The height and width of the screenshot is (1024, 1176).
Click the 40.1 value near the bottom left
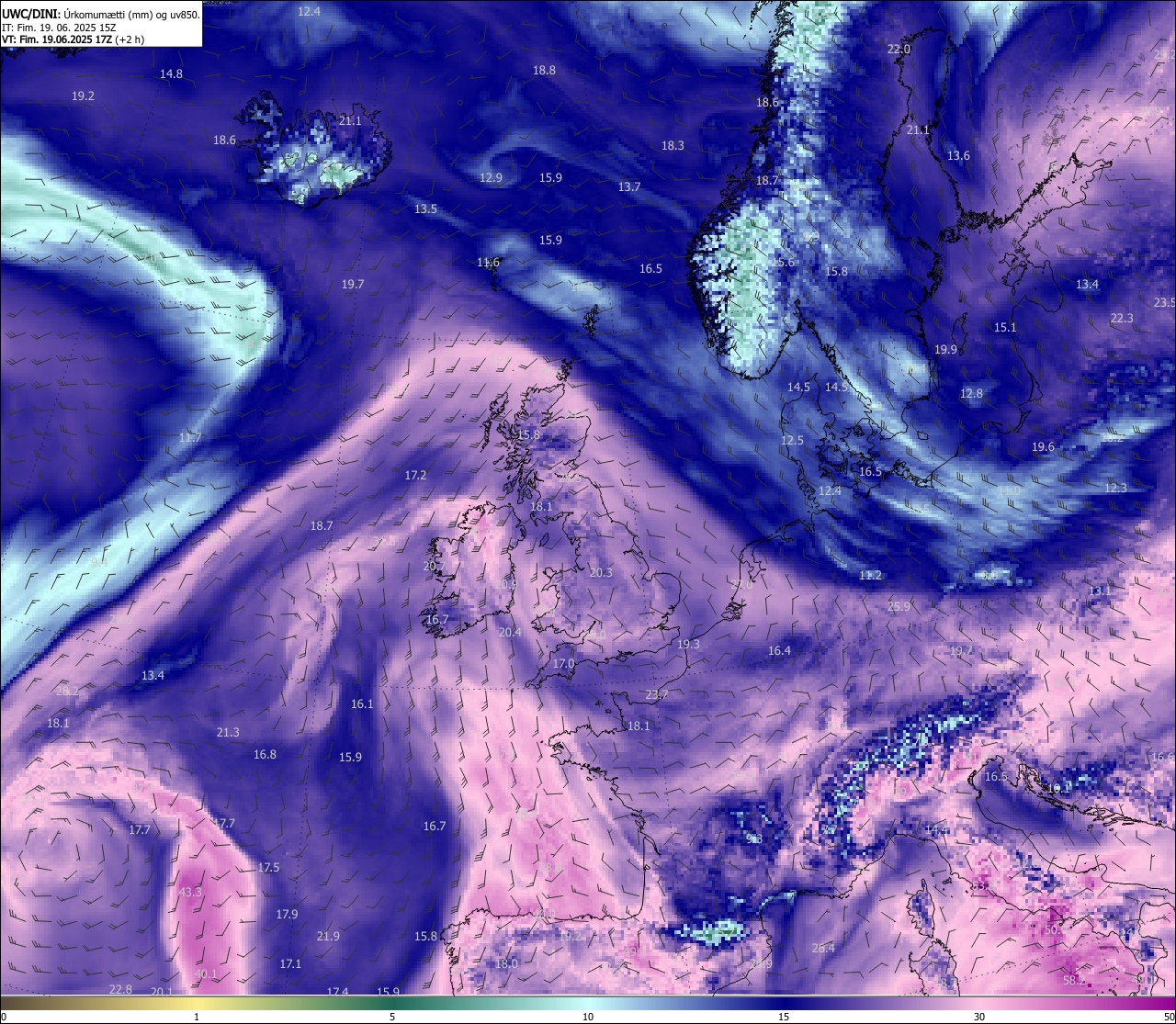tap(206, 973)
